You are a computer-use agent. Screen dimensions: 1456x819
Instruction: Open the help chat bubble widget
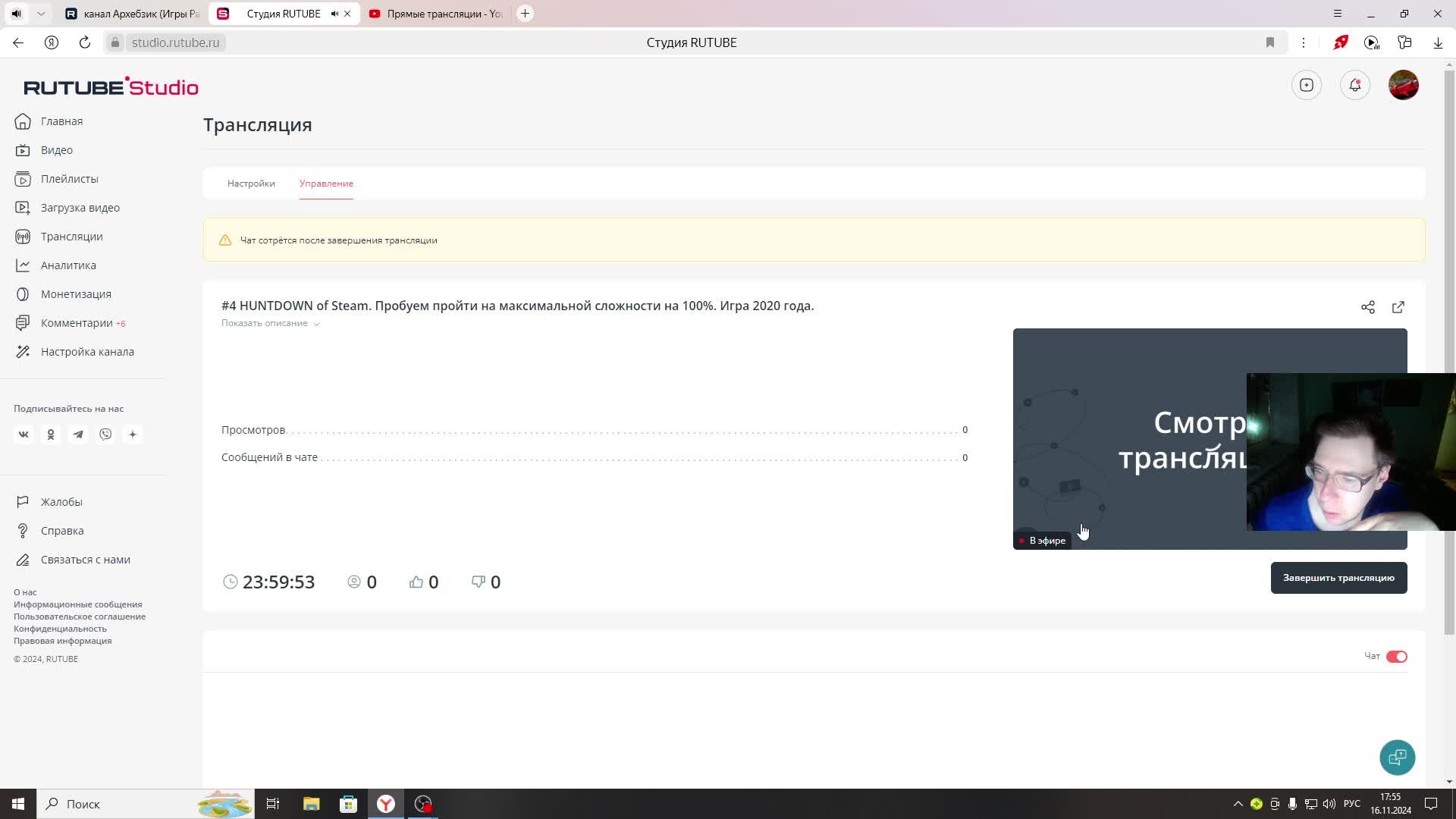click(x=1397, y=757)
